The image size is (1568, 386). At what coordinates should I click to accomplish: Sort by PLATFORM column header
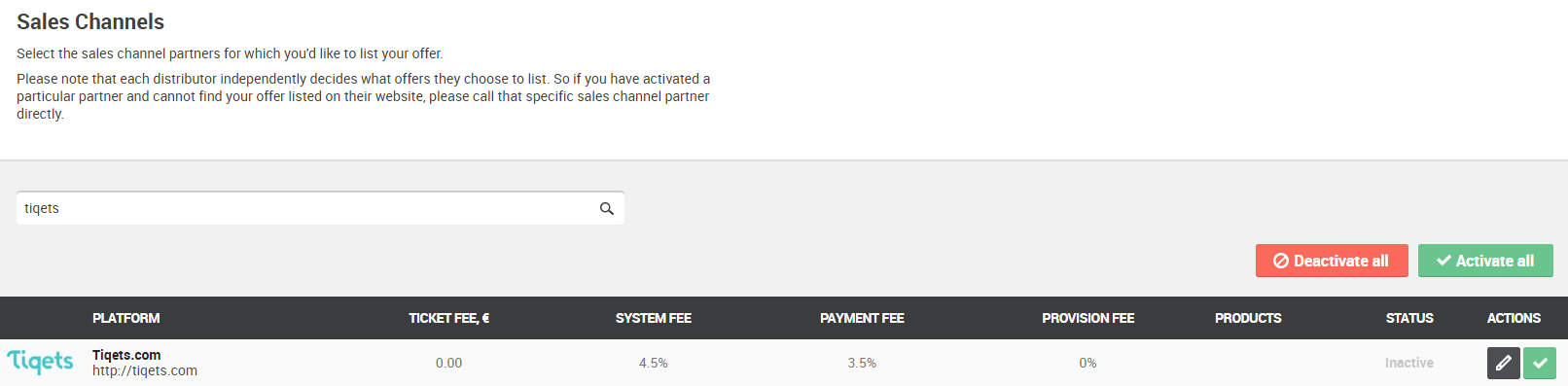coord(126,318)
